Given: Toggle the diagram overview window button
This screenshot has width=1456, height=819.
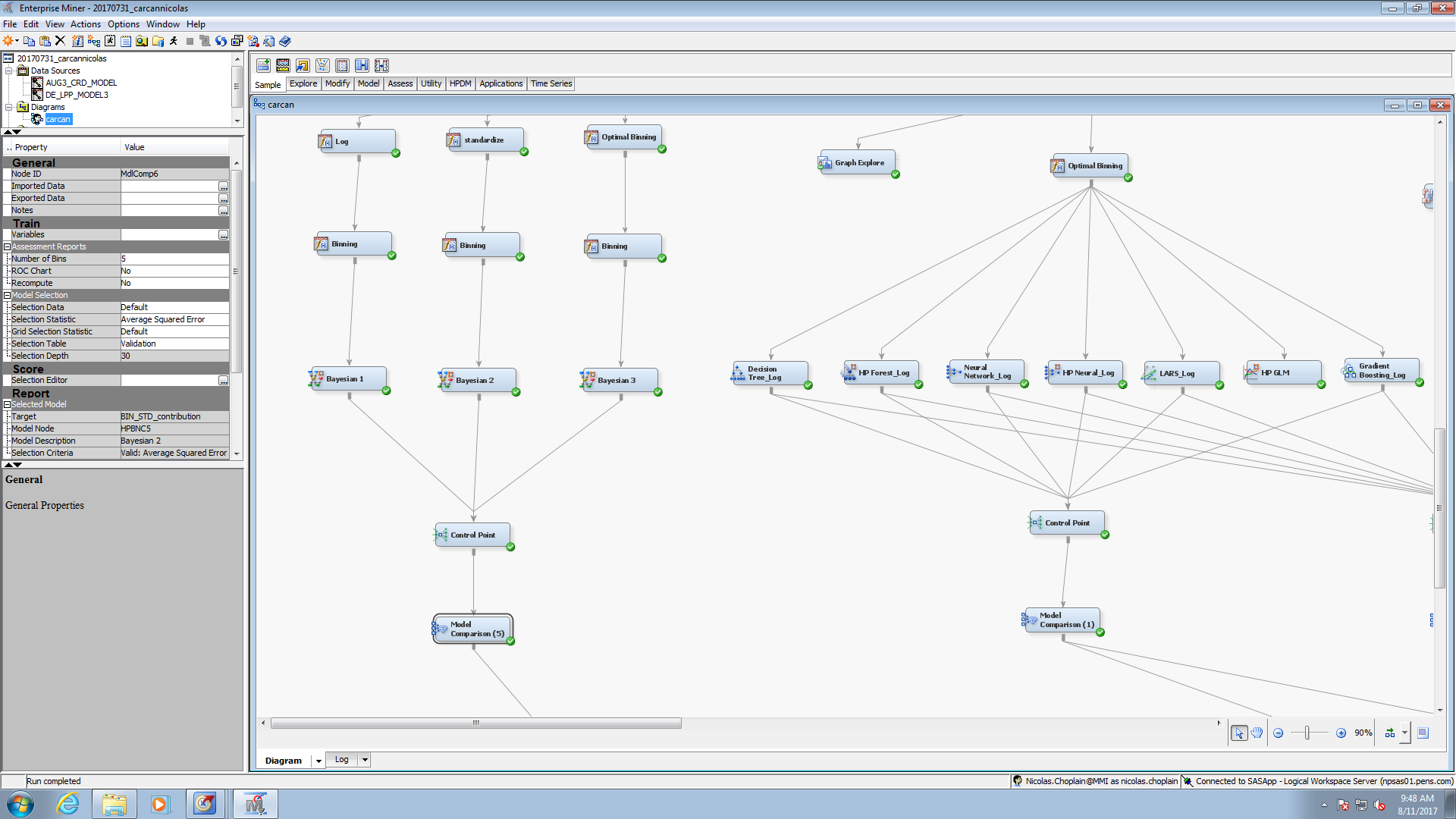Looking at the screenshot, I should tap(1423, 733).
